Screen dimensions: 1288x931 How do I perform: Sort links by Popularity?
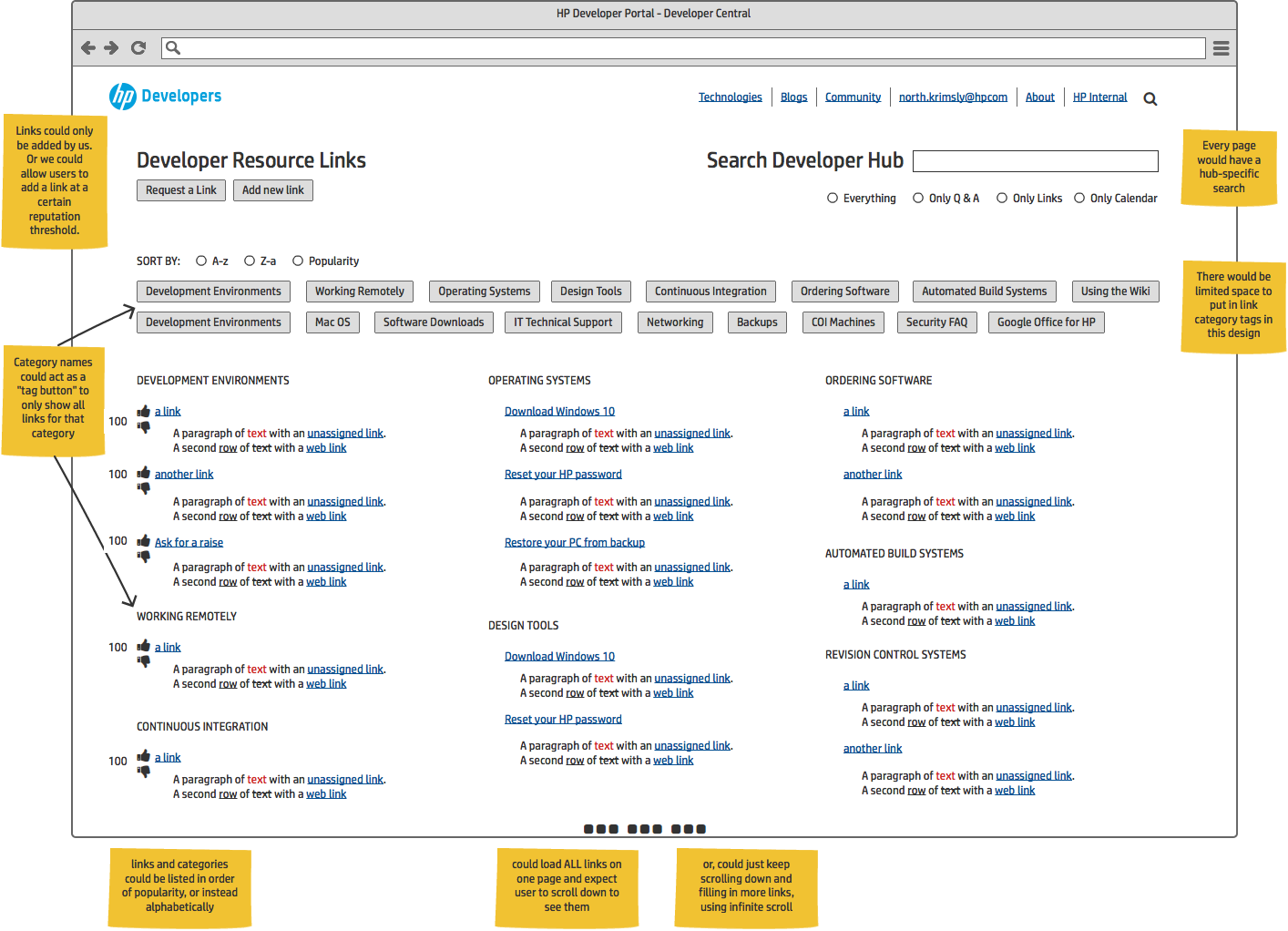click(x=298, y=261)
